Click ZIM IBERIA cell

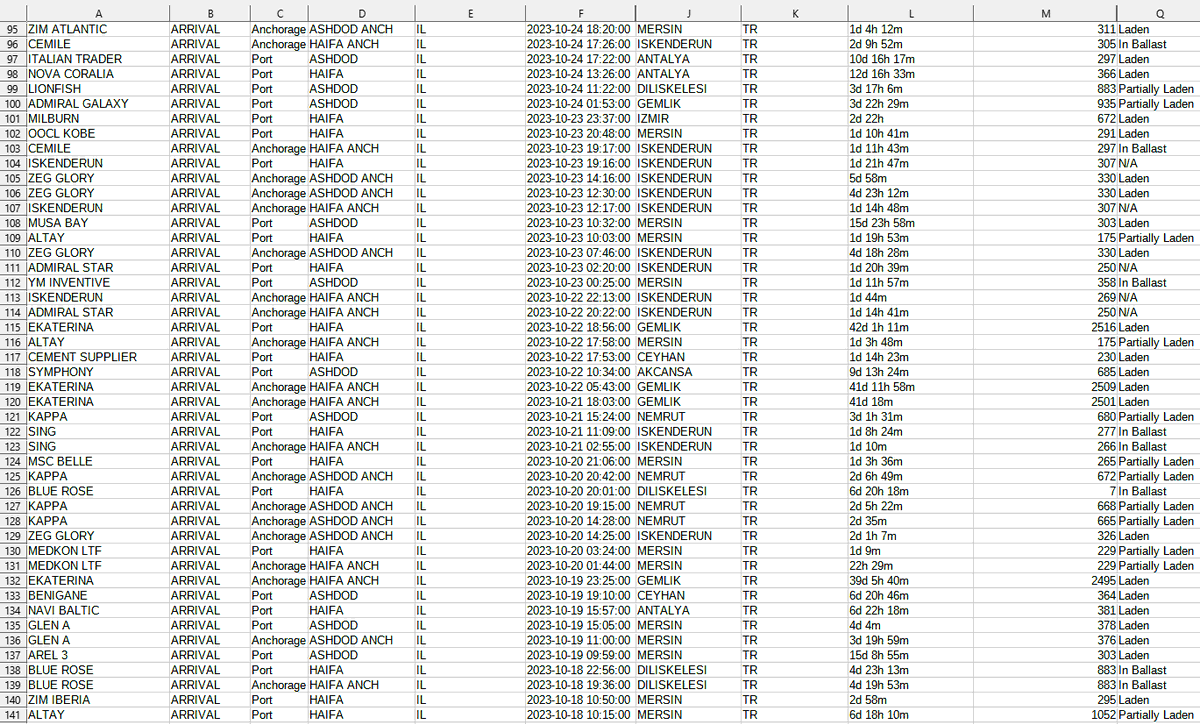tap(98, 700)
